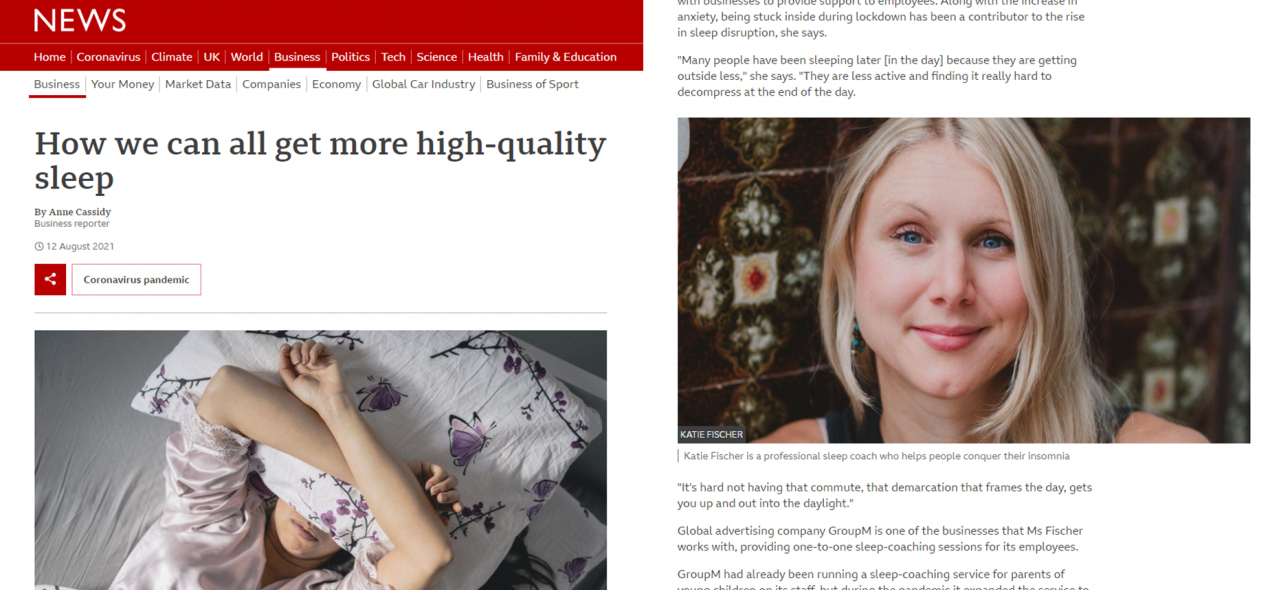Click the BBC NEWS logo
Screen dimensions: 1270x590
80,20
